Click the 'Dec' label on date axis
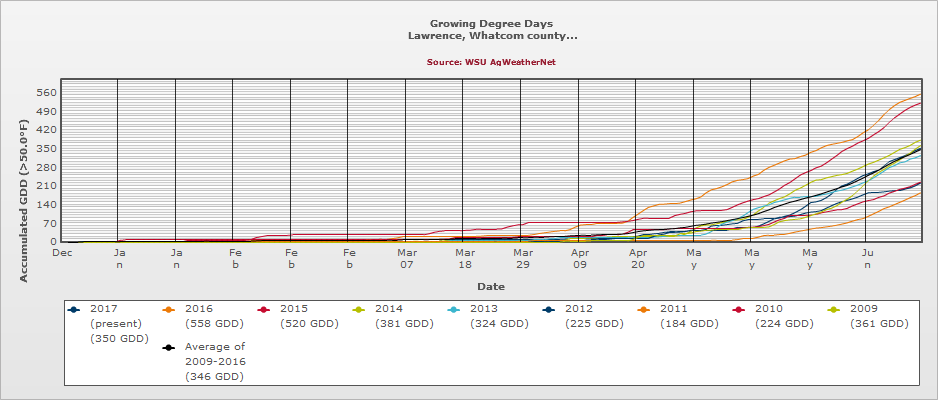The width and height of the screenshot is (938, 400). coord(62,253)
